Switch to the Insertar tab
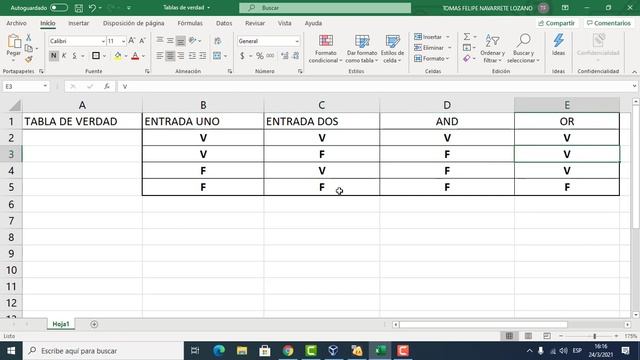640x360 pixels. [x=78, y=23]
